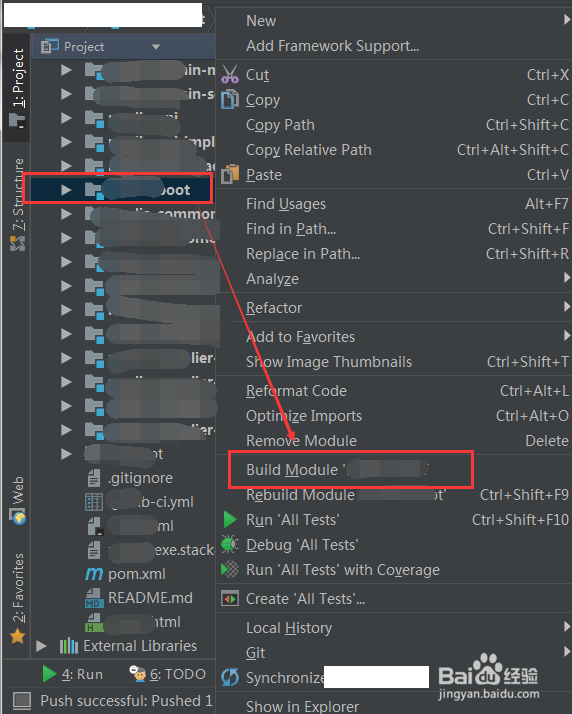This screenshot has height=714, width=572.
Task: Click the table icon beside the ci.yml file
Action: pos(94,502)
